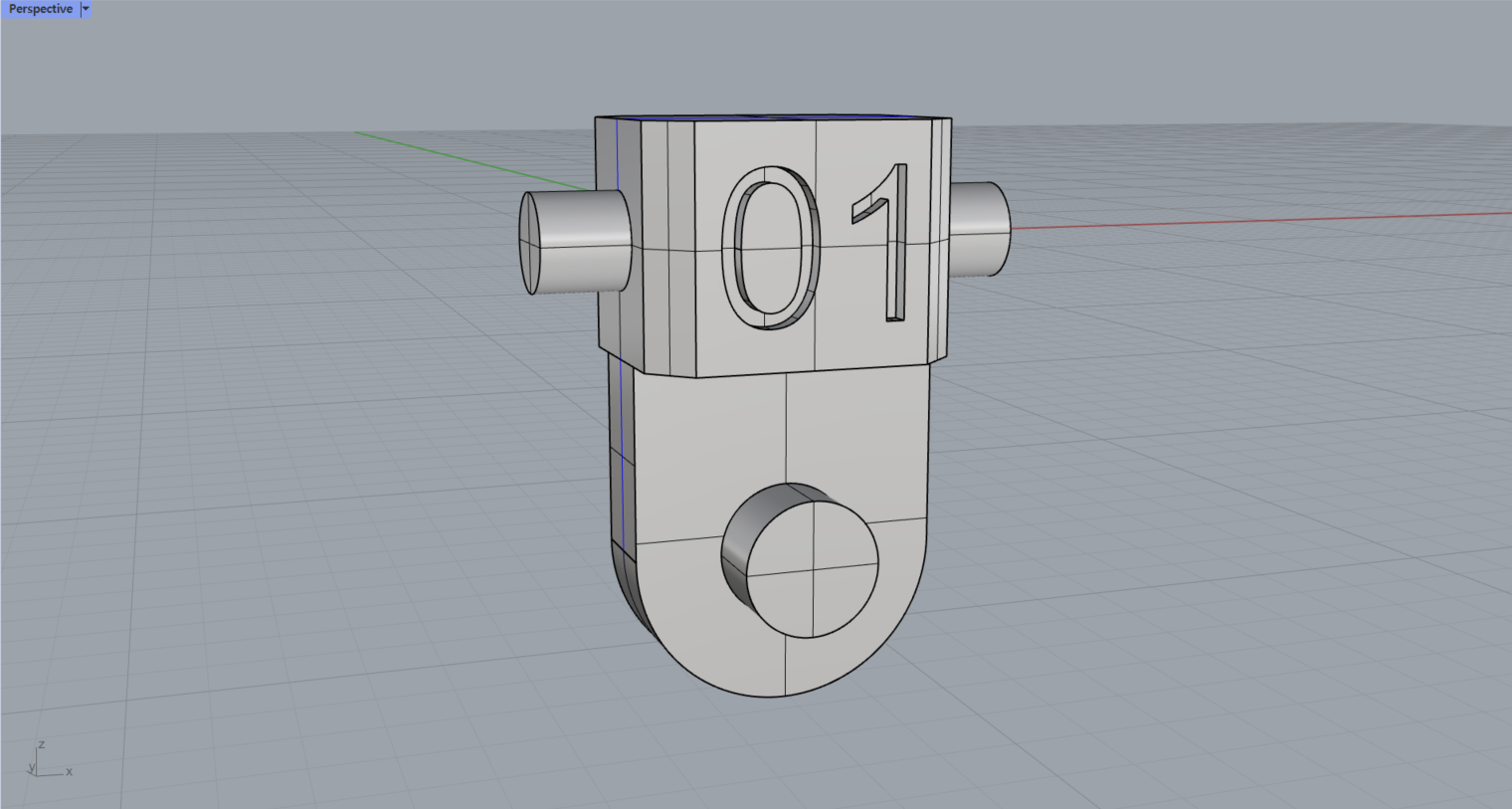Click the world axis icon
The image size is (1512, 809).
49,759
